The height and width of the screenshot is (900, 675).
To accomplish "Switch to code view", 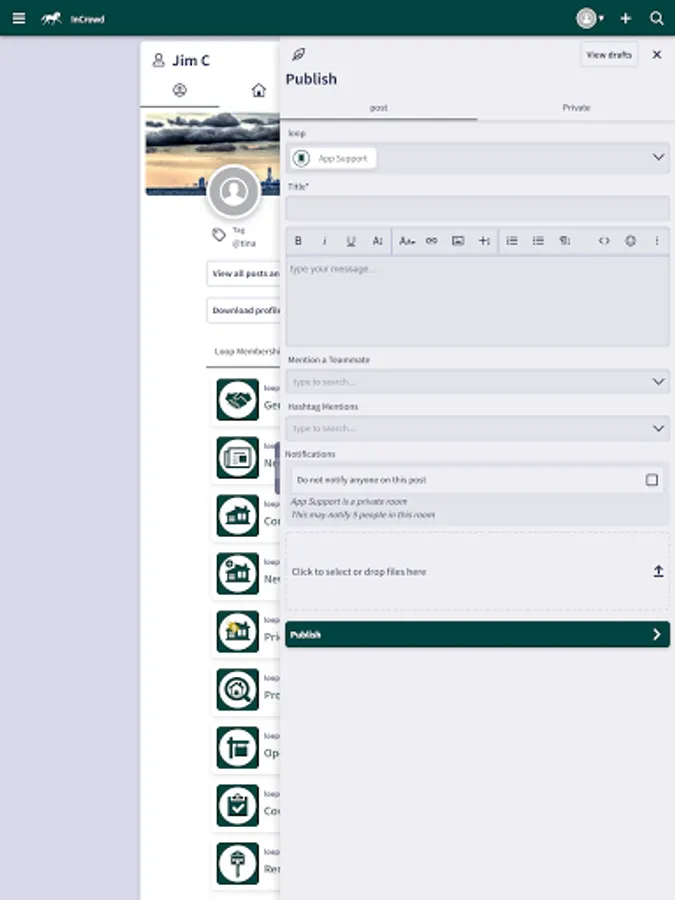I will coord(604,241).
